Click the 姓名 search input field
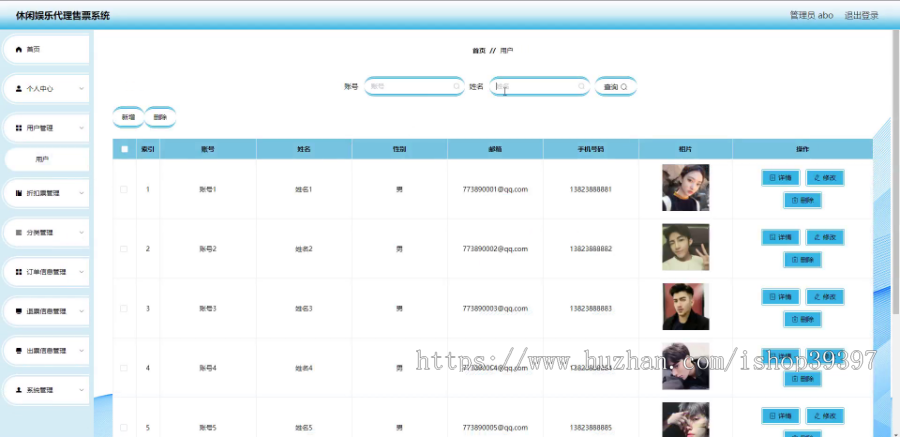Screen dimensions: 900x437 coord(539,87)
